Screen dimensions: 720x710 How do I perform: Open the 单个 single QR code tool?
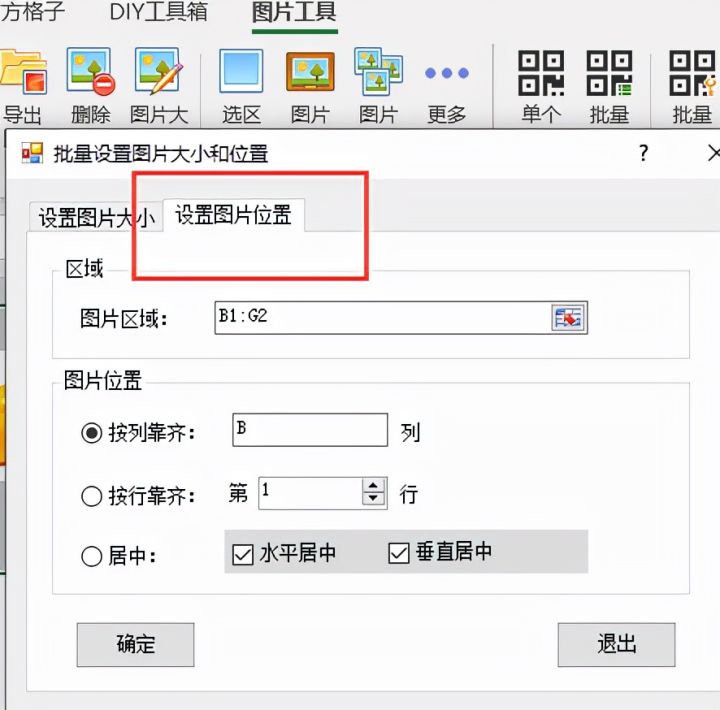[541, 73]
